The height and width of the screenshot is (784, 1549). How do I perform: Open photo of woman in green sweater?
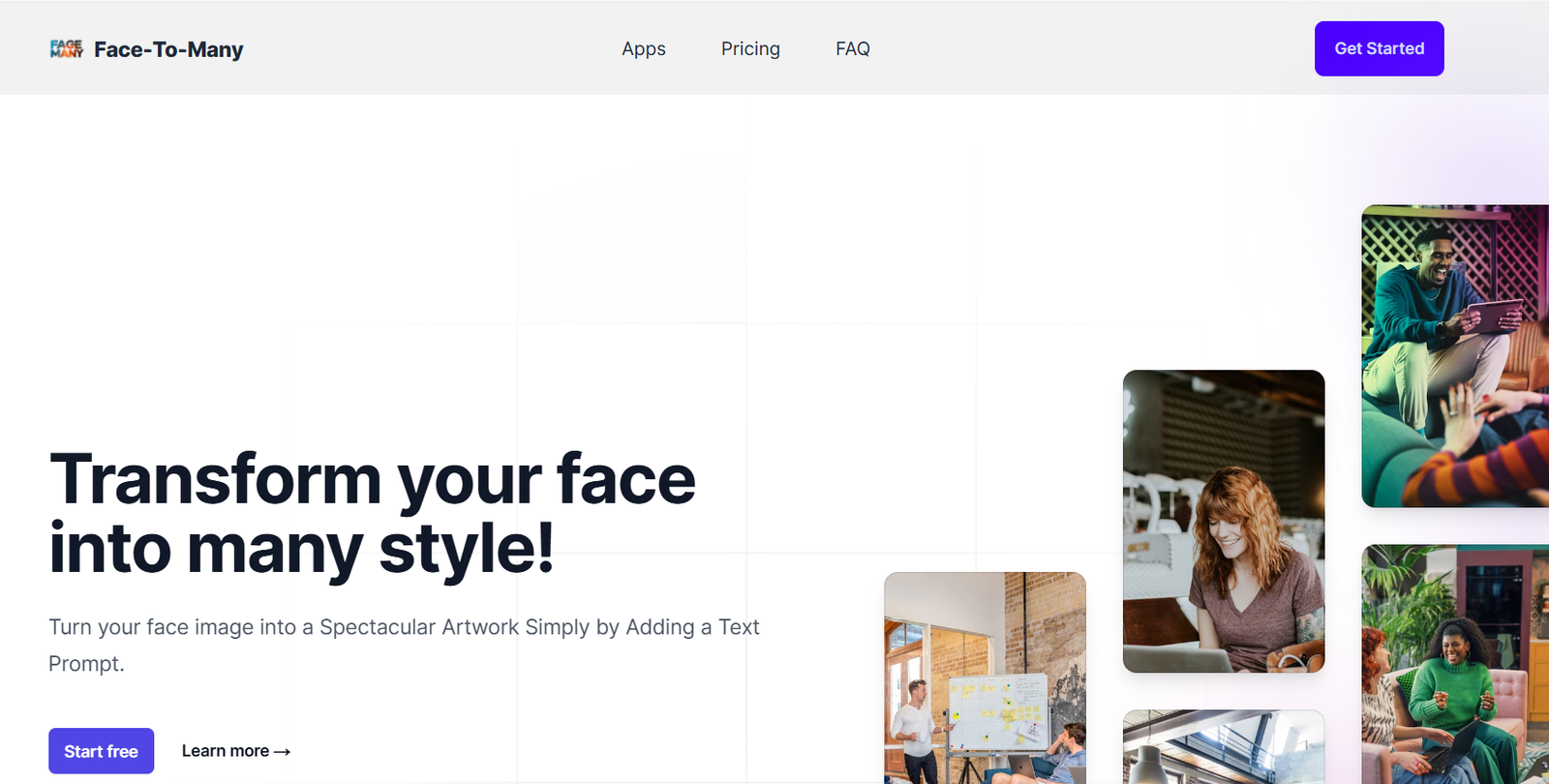1454,664
